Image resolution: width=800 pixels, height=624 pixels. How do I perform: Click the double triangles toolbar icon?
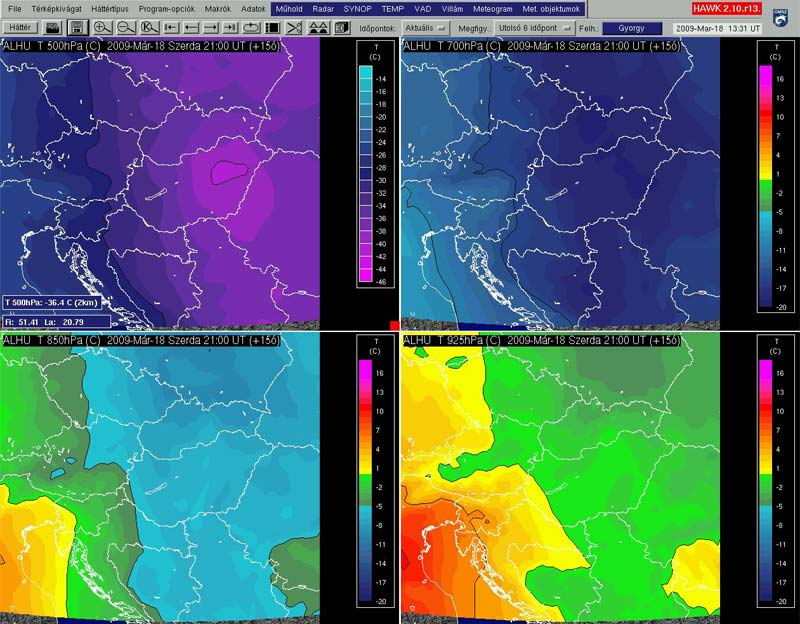319,28
